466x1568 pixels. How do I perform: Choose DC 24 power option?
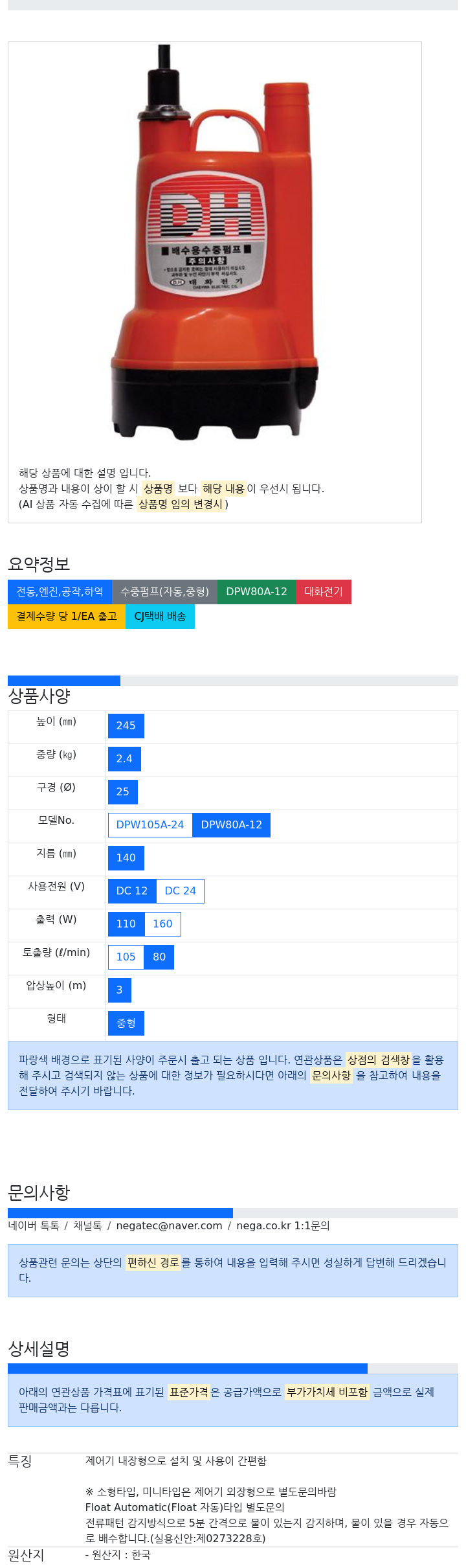tap(180, 891)
